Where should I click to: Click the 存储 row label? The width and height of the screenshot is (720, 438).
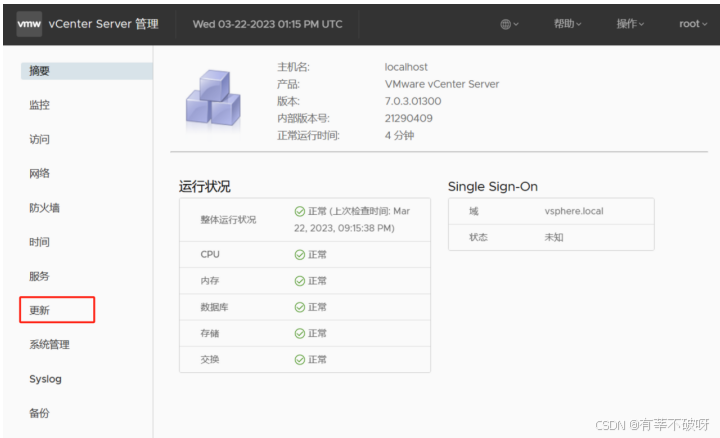point(210,333)
